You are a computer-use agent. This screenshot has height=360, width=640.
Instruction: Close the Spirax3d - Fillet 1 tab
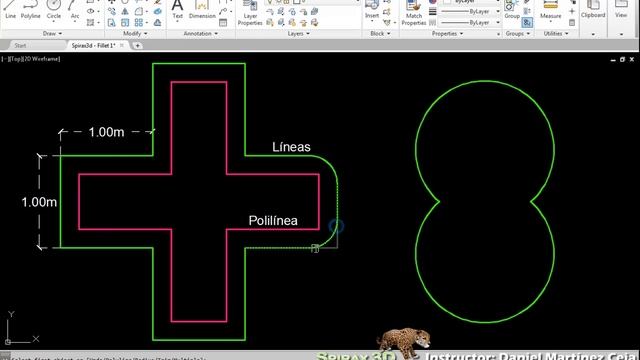click(x=122, y=45)
